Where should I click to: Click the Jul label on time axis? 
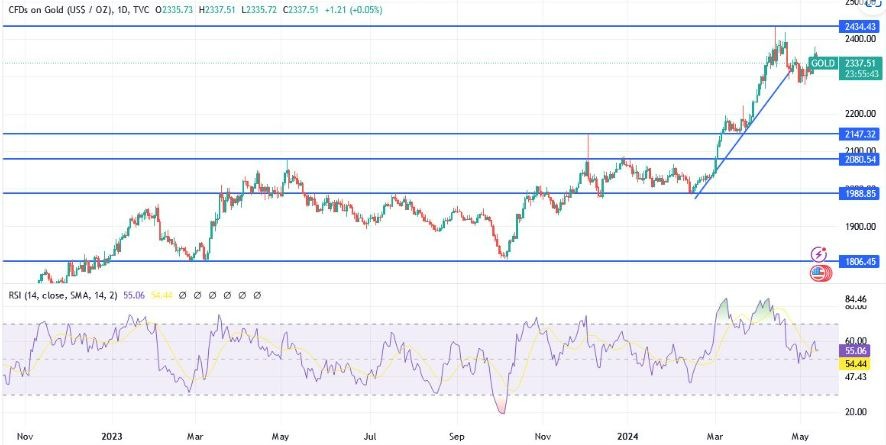tap(371, 437)
